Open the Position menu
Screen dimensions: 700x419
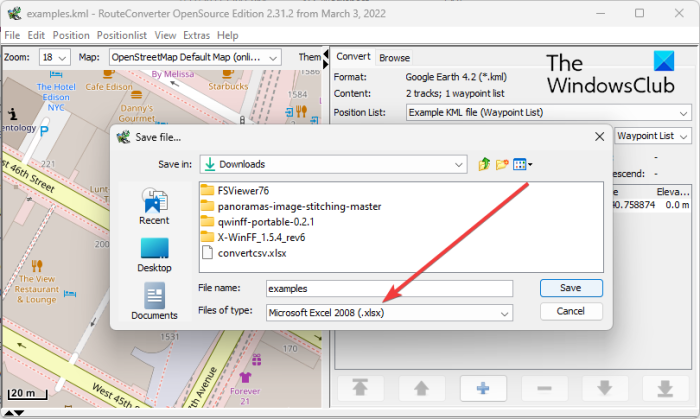71,35
